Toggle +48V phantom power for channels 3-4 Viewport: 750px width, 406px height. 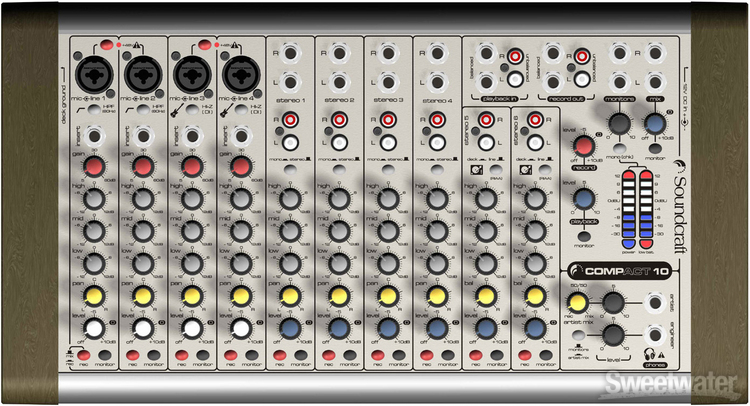click(205, 45)
